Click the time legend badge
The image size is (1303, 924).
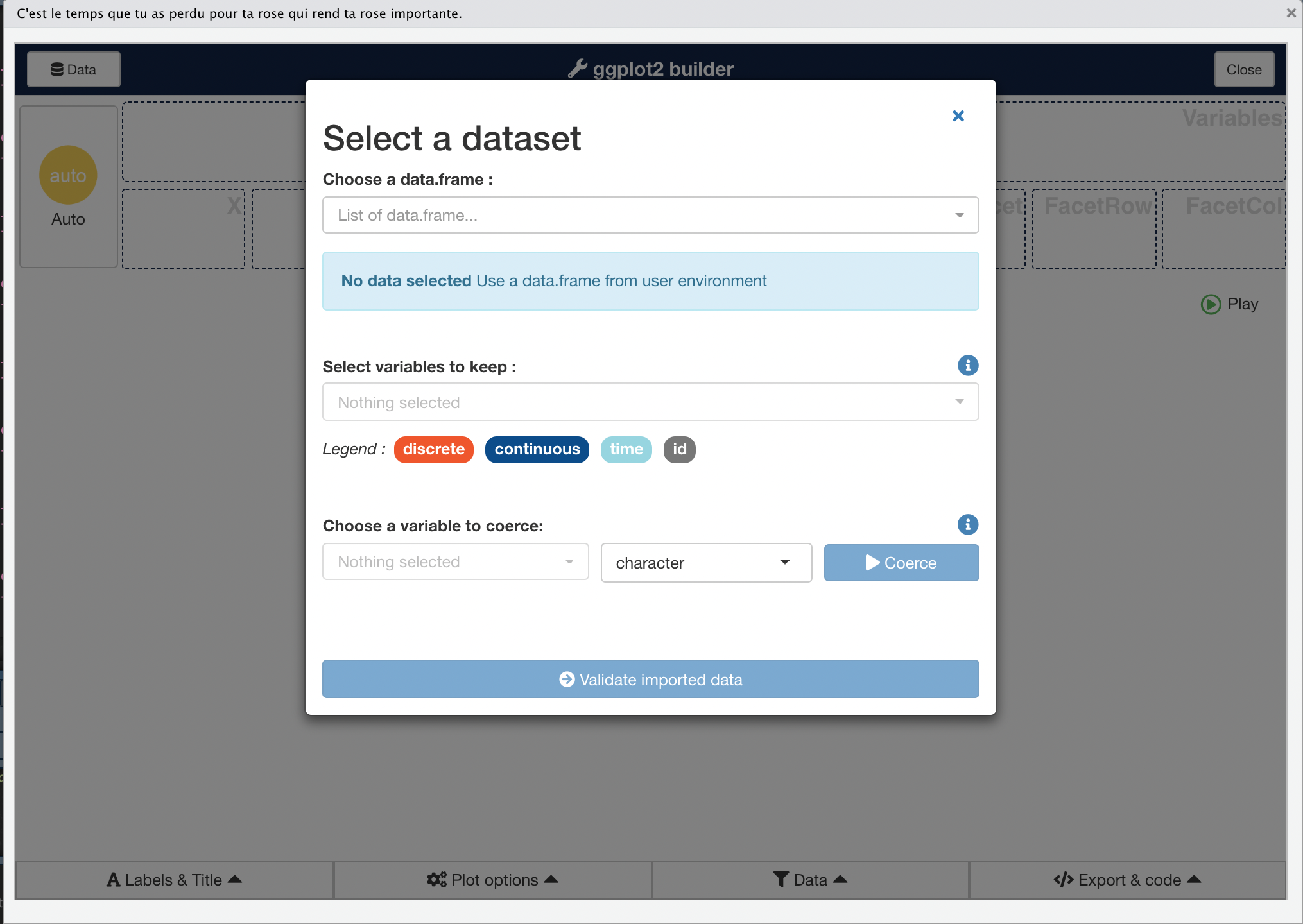(x=626, y=449)
